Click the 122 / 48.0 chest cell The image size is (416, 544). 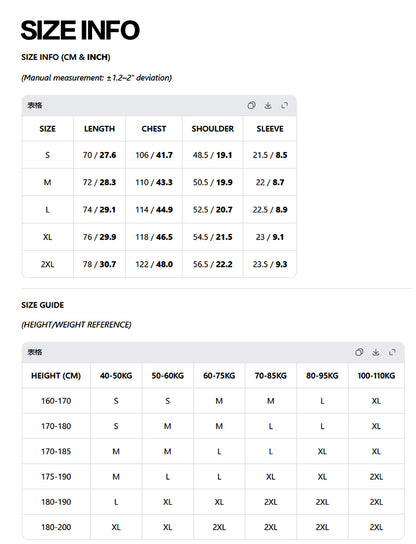tap(154, 264)
